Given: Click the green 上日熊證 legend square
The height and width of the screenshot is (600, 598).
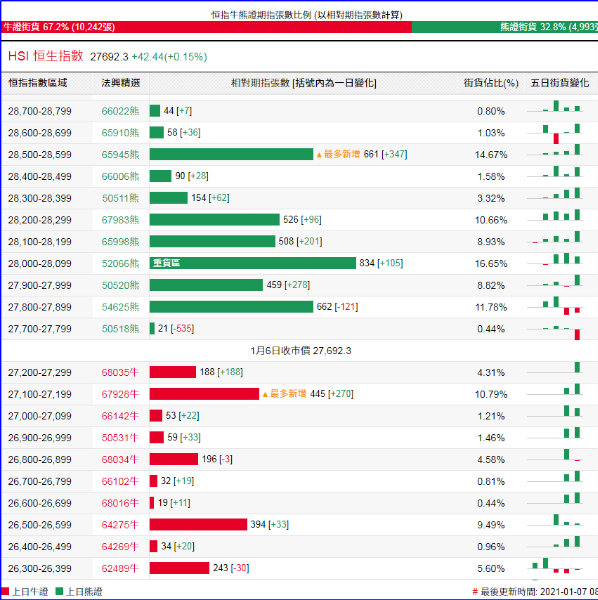Looking at the screenshot, I should coord(59,592).
